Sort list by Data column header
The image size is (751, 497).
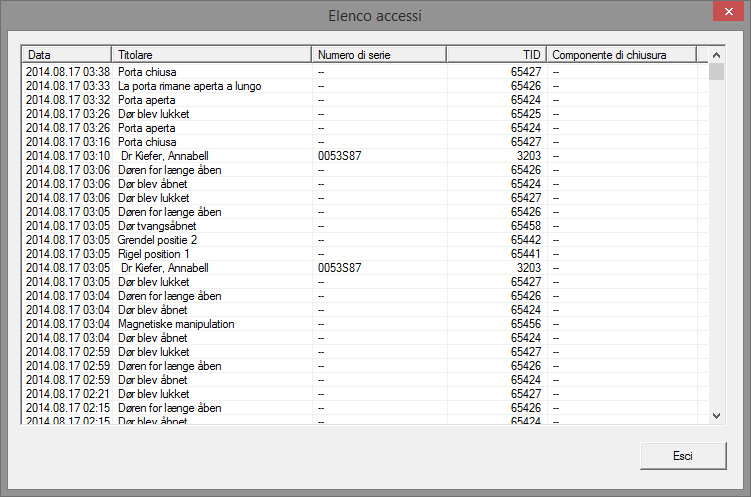[66, 54]
